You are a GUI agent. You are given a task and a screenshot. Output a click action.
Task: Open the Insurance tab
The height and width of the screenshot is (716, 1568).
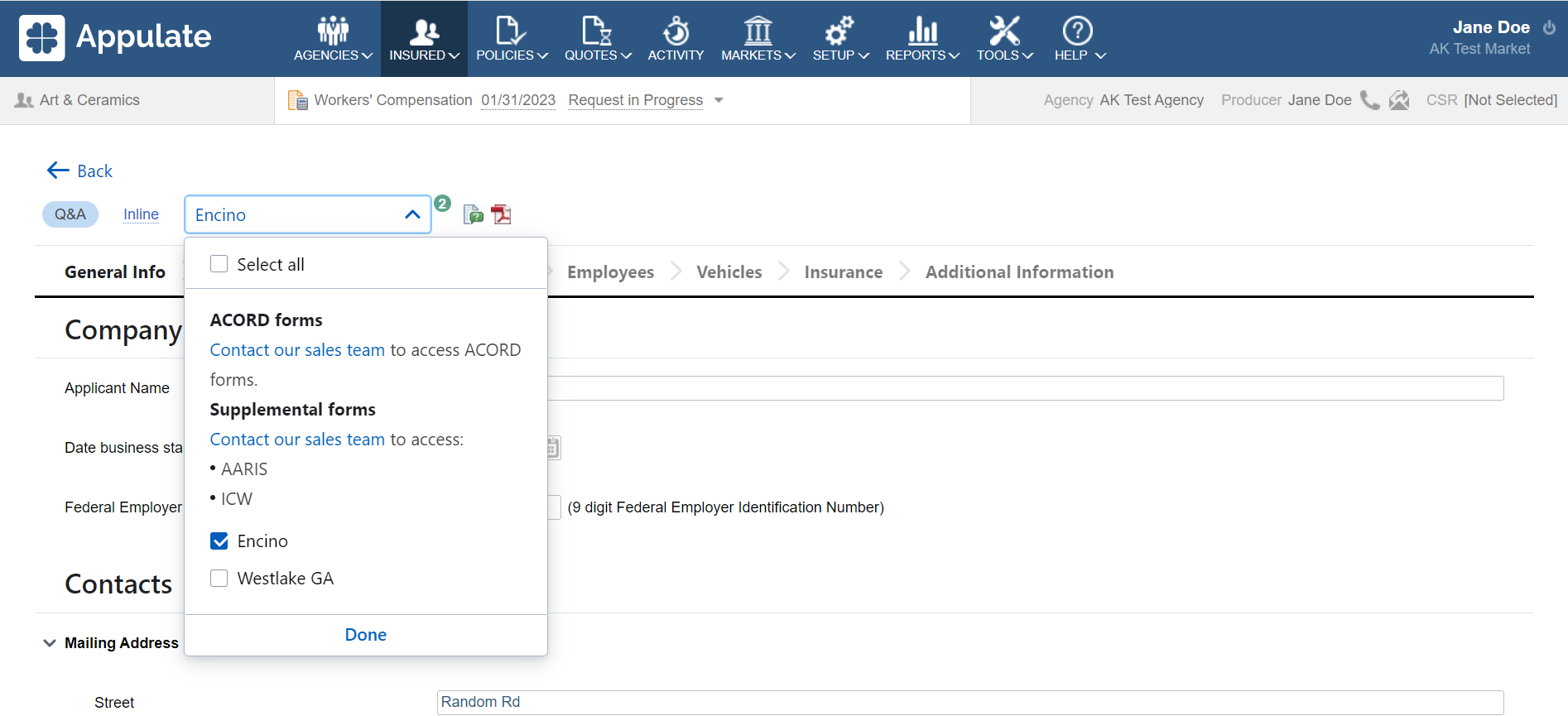(844, 272)
